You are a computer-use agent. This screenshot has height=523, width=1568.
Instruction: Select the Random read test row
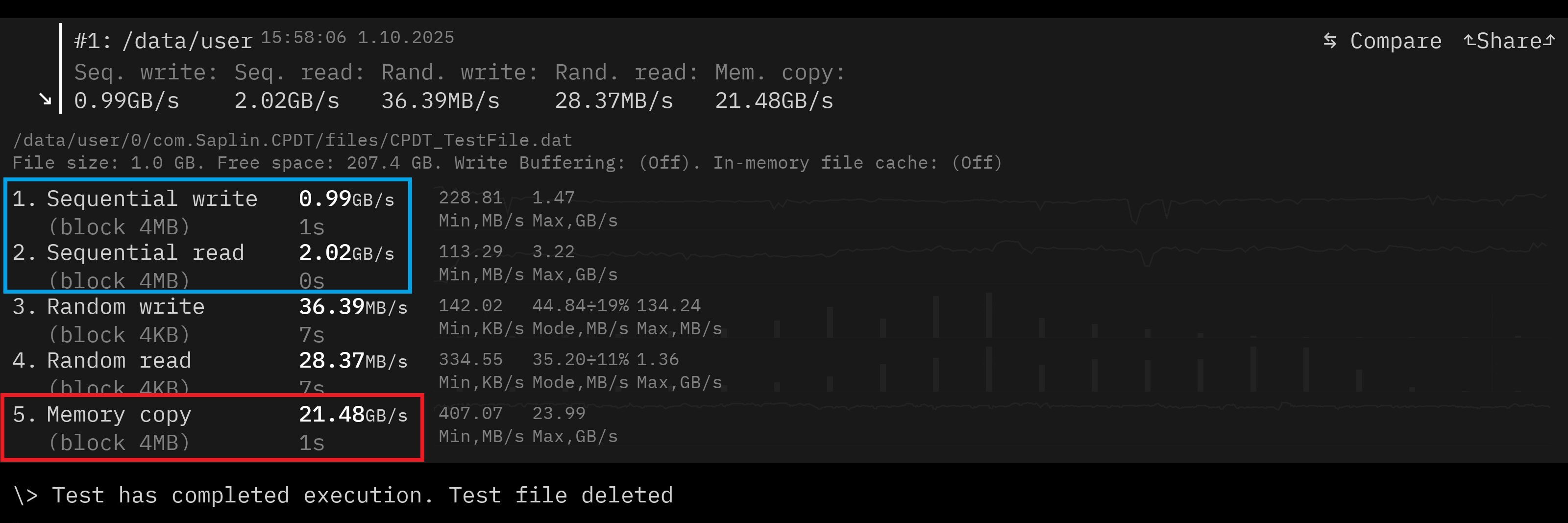[207, 373]
